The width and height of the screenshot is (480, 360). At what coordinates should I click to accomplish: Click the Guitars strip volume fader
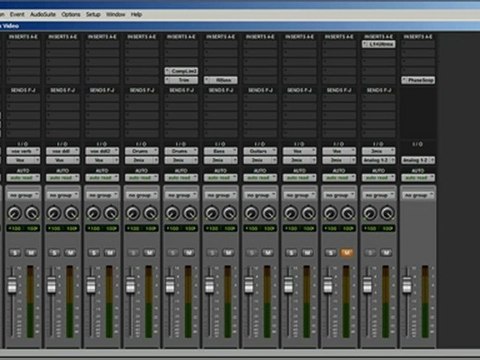pos(249,285)
